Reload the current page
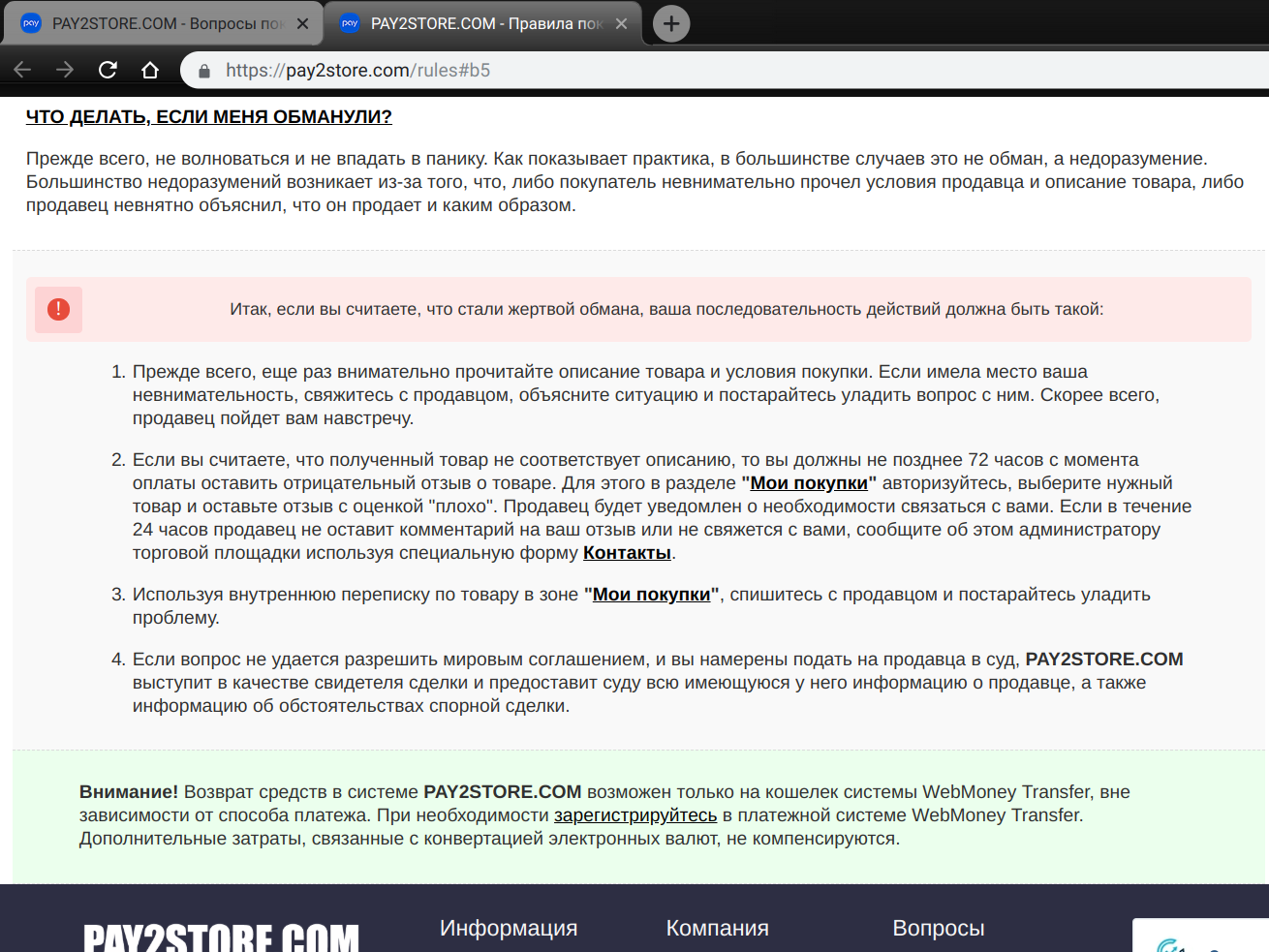 (108, 70)
